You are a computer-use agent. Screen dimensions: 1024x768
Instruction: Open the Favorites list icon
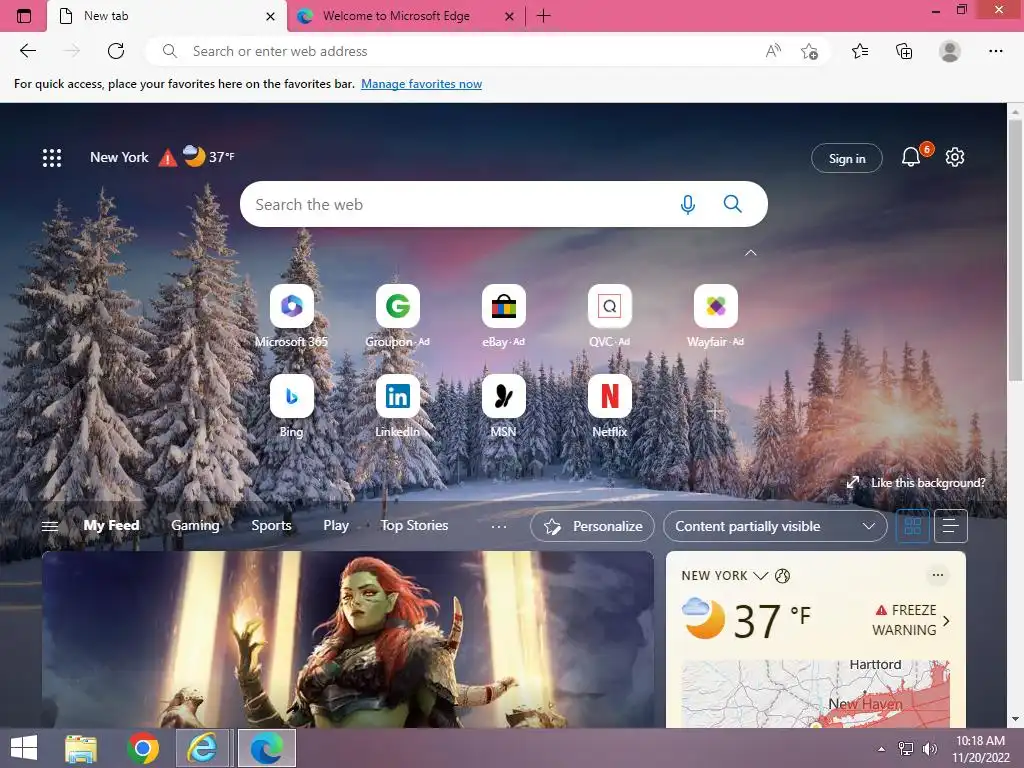click(x=860, y=51)
